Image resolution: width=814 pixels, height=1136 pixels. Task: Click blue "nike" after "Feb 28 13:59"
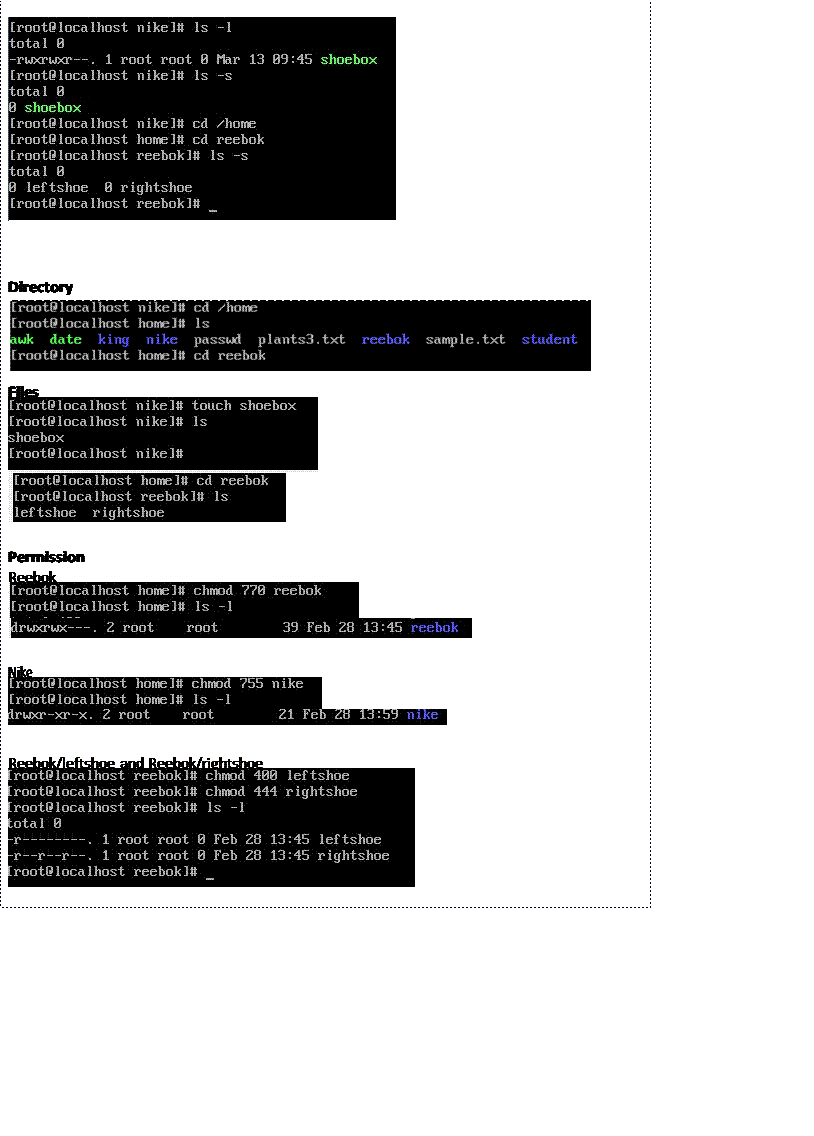pyautogui.click(x=422, y=714)
